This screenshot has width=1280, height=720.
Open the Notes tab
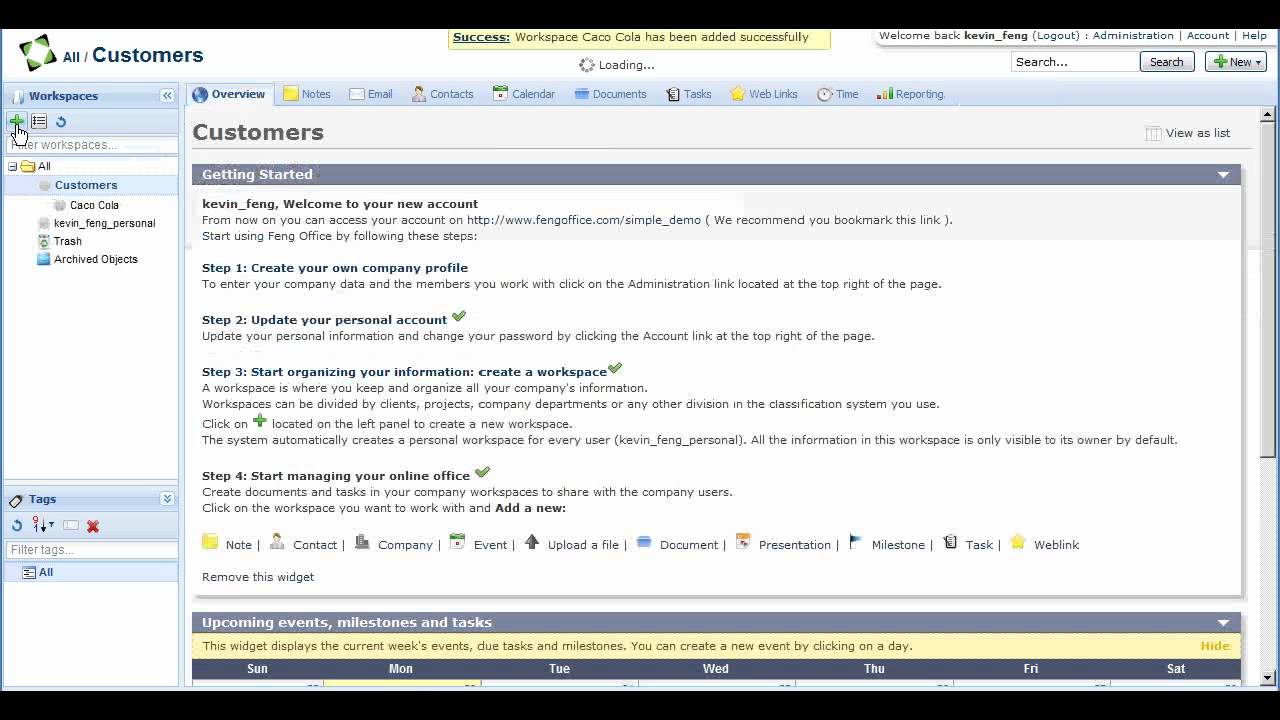pyautogui.click(x=307, y=94)
